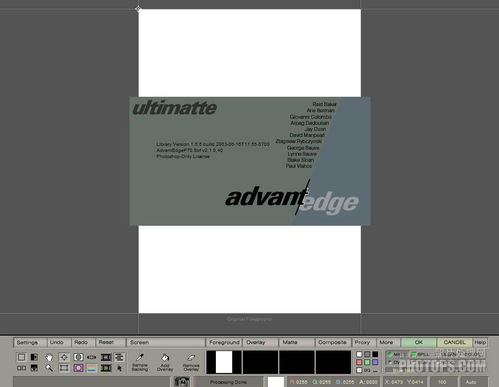499x387 pixels.
Task: Choose the Sample Backing eyedropper
Action: coord(140,363)
